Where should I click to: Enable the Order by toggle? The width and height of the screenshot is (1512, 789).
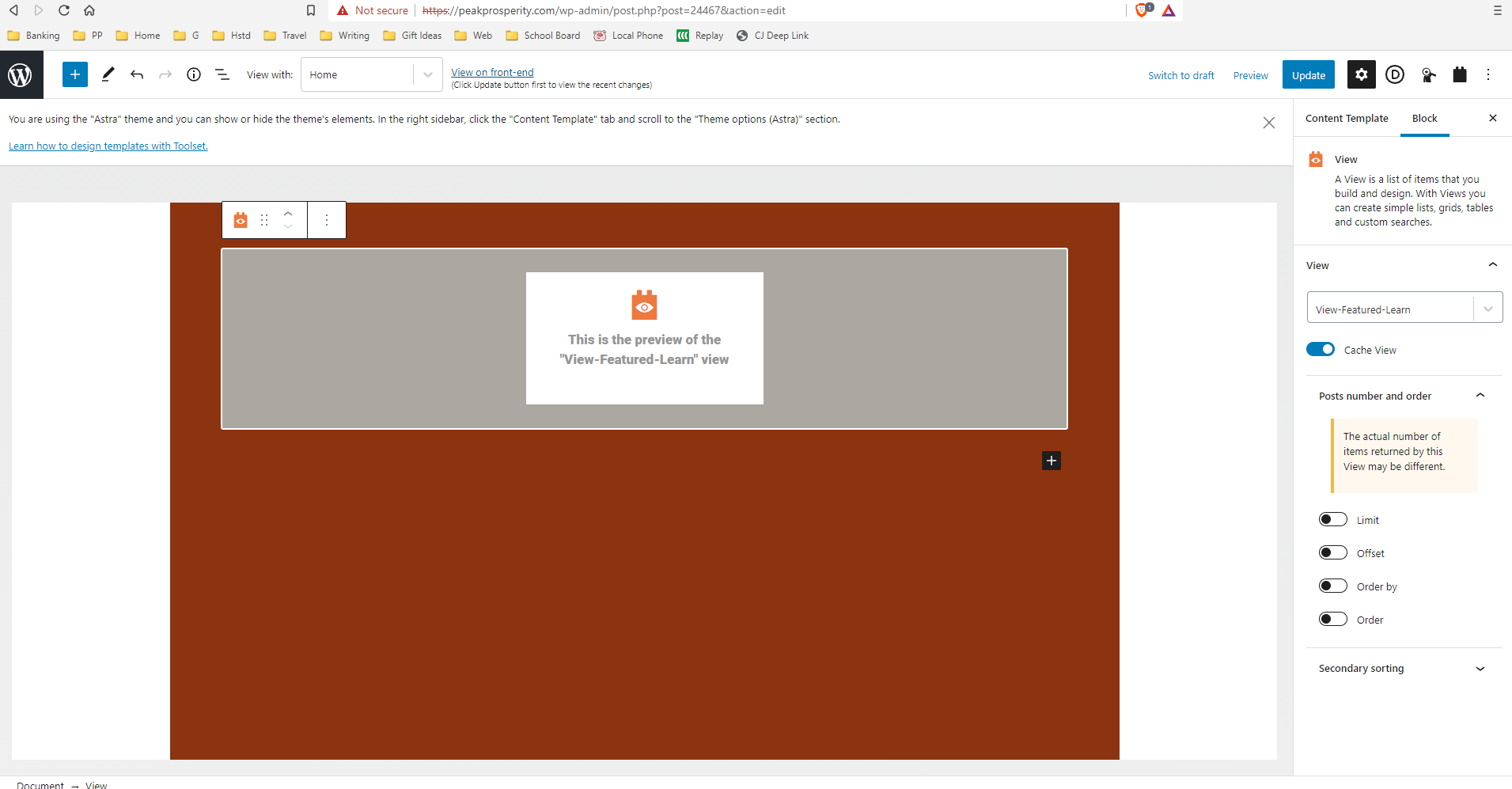[x=1333, y=586]
